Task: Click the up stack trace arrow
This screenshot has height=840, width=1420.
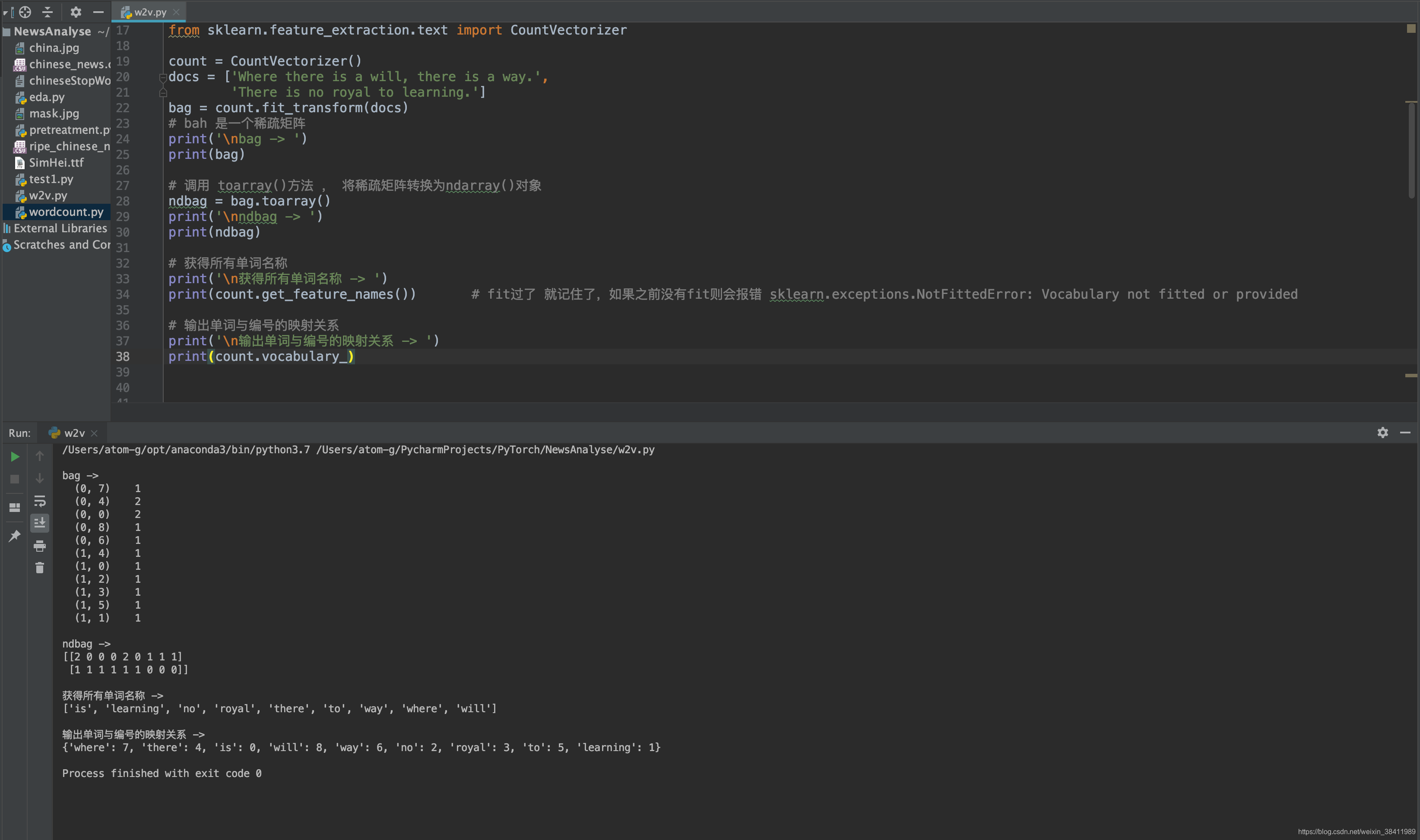Action: [x=40, y=456]
